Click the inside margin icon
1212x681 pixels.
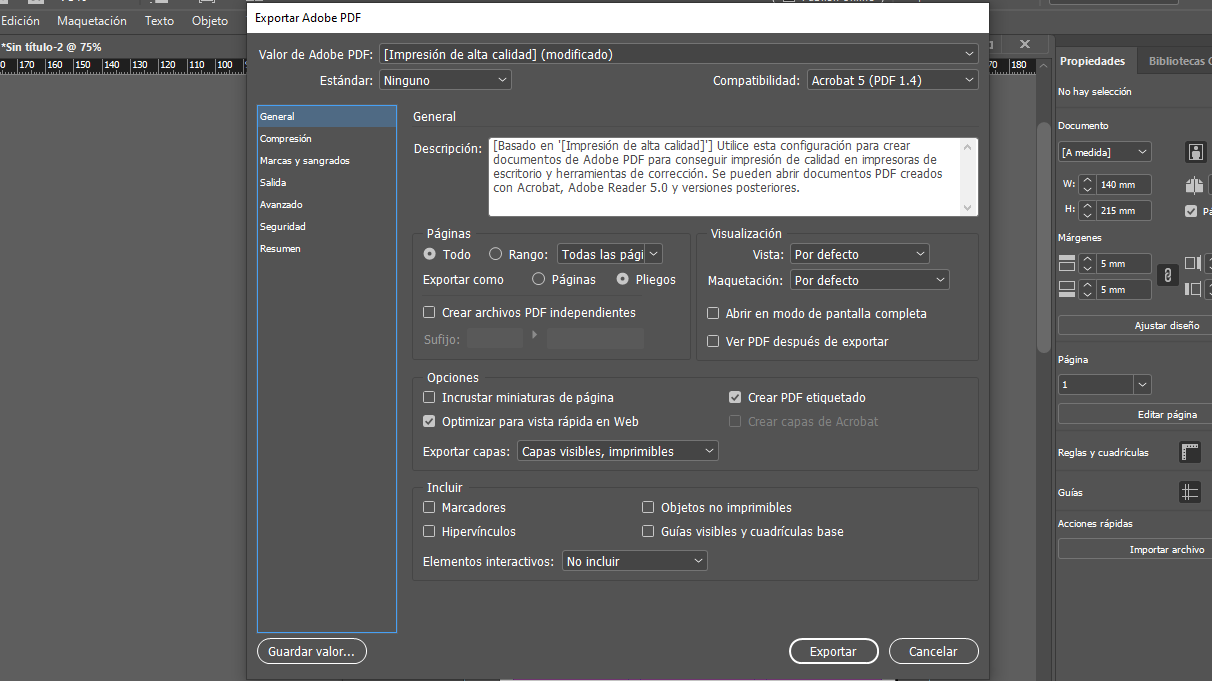[x=1192, y=263]
